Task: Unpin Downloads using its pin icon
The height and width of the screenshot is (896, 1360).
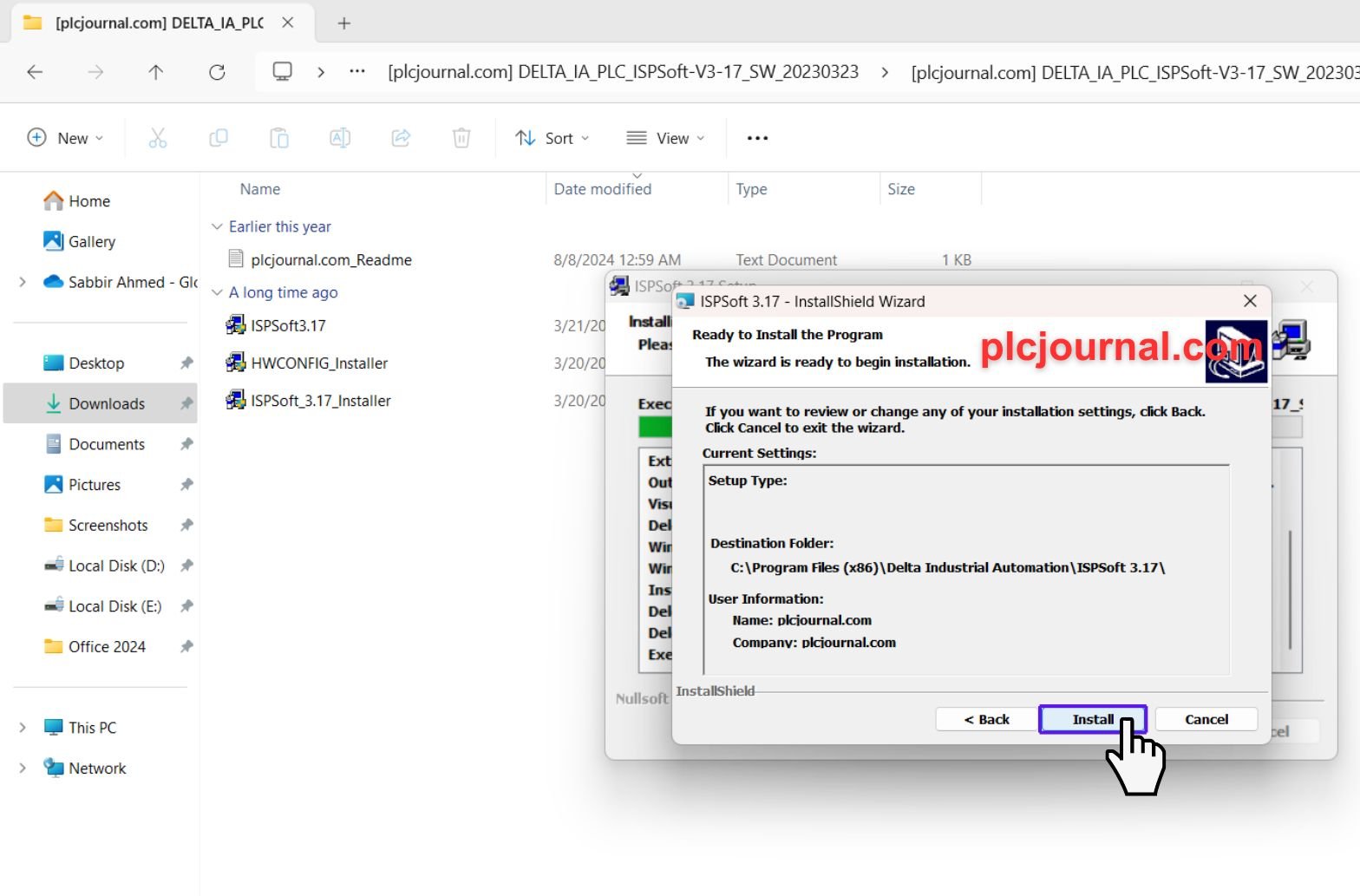Action: (x=186, y=403)
